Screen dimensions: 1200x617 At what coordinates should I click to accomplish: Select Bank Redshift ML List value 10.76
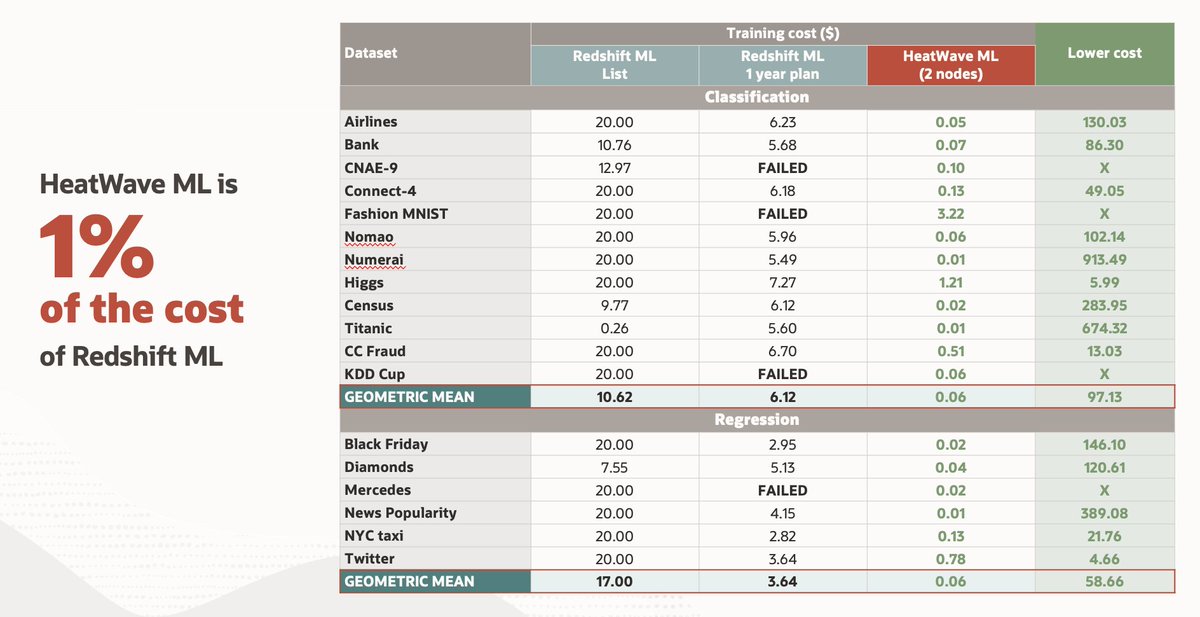click(614, 145)
